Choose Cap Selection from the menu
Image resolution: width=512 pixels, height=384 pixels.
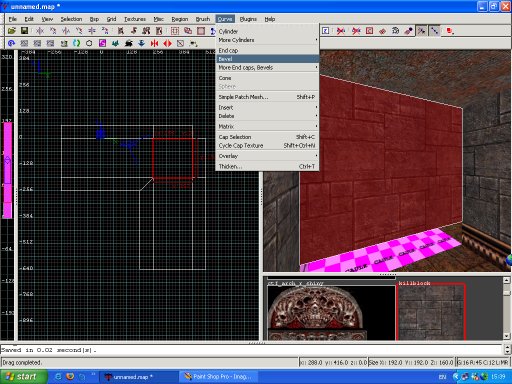267,137
